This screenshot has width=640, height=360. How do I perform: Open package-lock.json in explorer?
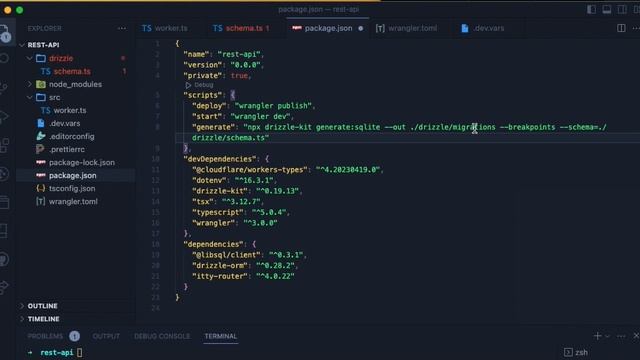click(82, 162)
